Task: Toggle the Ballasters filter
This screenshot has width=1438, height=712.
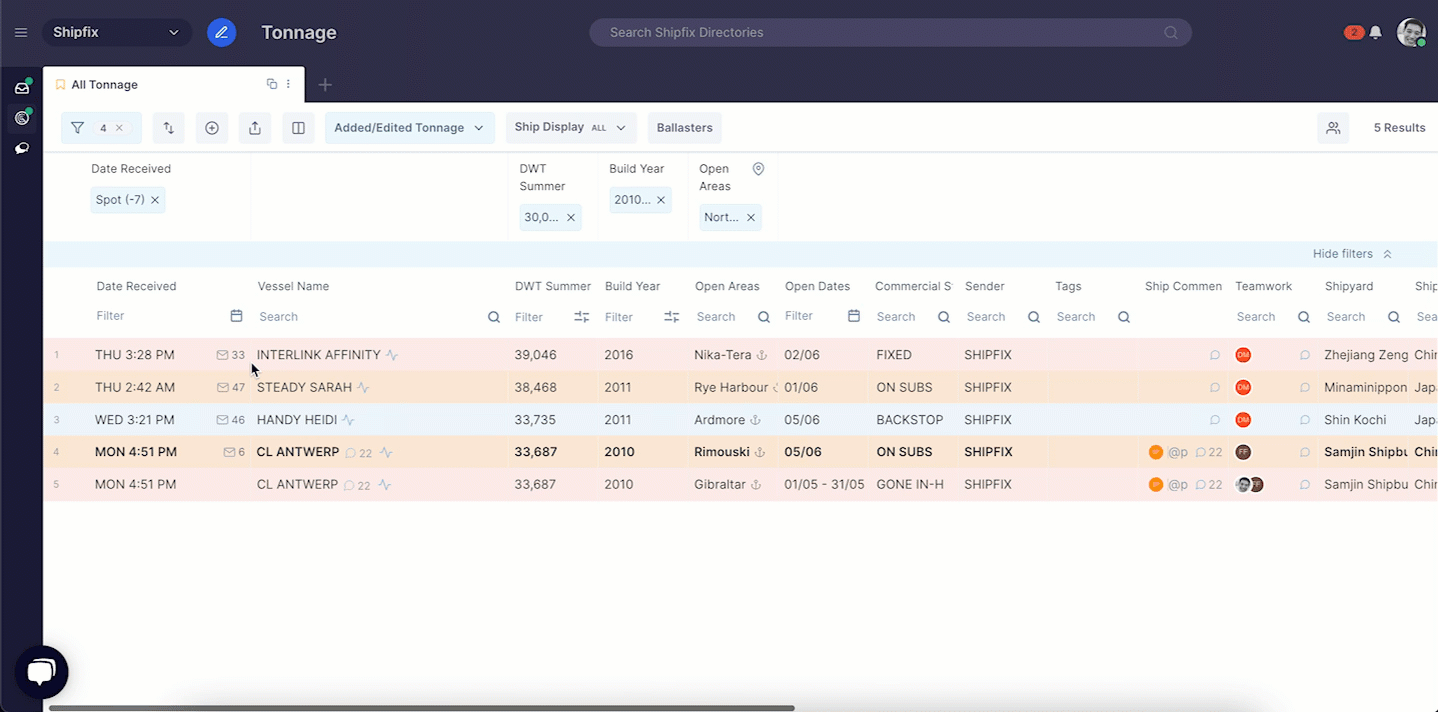Action: [684, 128]
